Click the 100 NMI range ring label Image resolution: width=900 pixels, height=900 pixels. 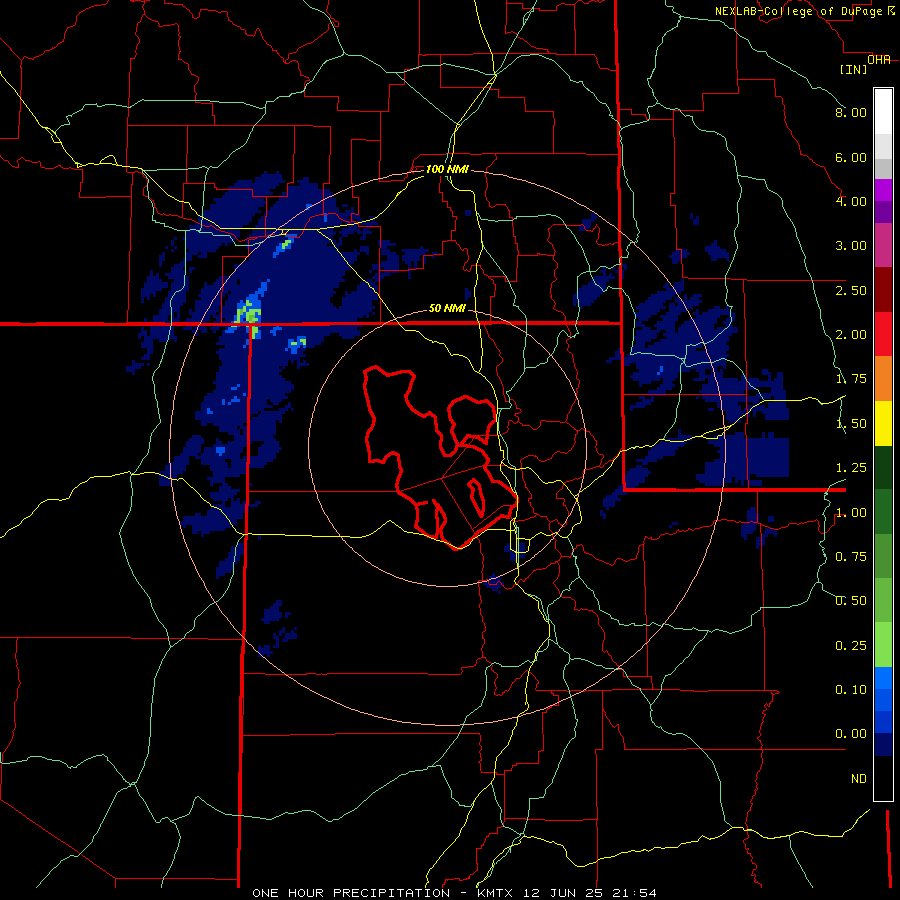(447, 169)
